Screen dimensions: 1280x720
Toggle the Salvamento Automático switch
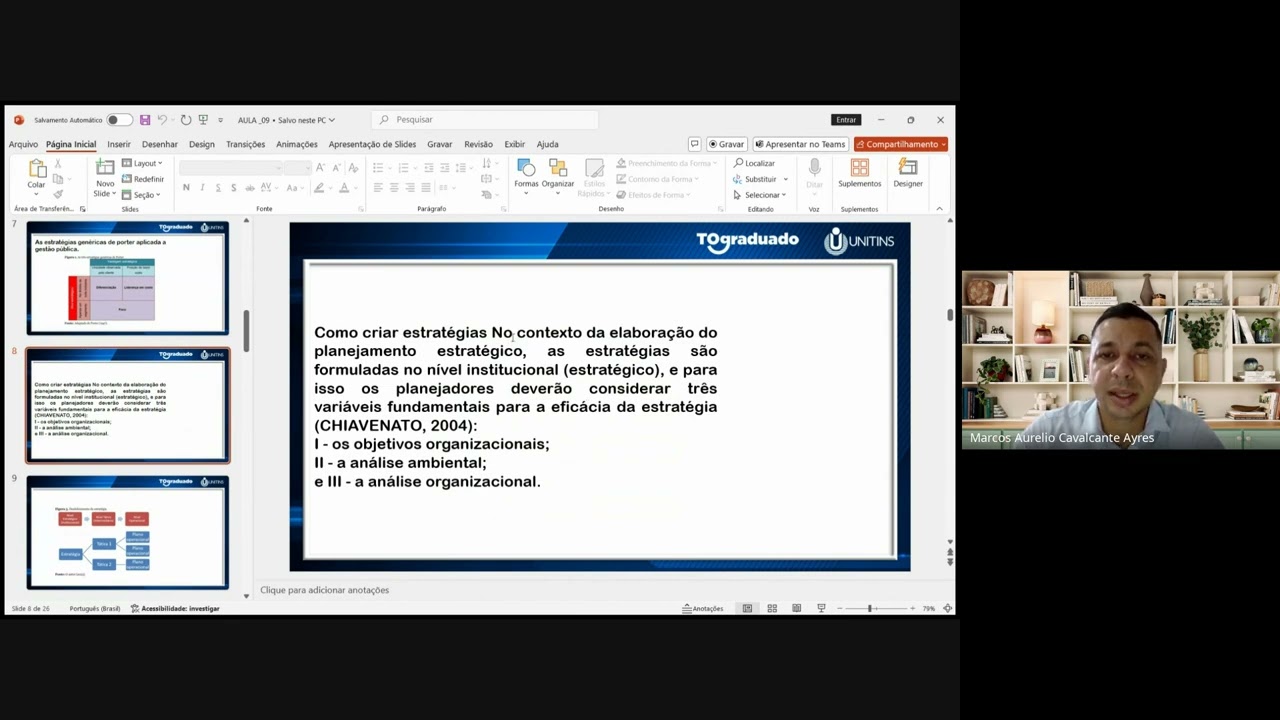118,120
